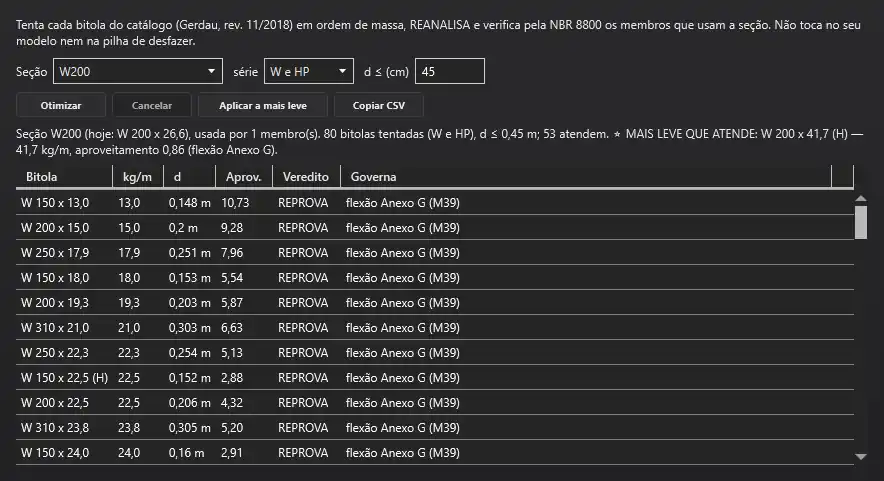
Task: Click the Aprov. value 5,54
Action: tap(232, 278)
